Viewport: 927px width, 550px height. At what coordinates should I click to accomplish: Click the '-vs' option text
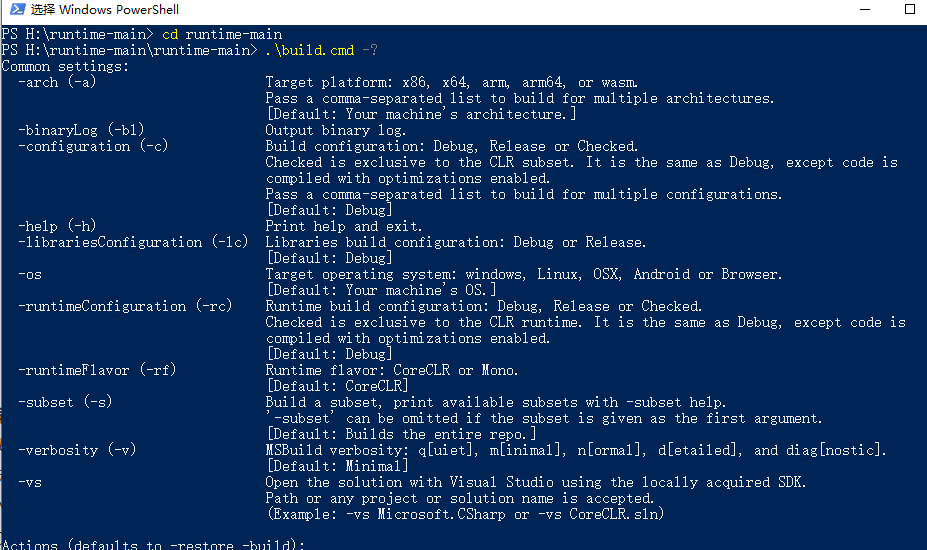pyautogui.click(x=30, y=483)
